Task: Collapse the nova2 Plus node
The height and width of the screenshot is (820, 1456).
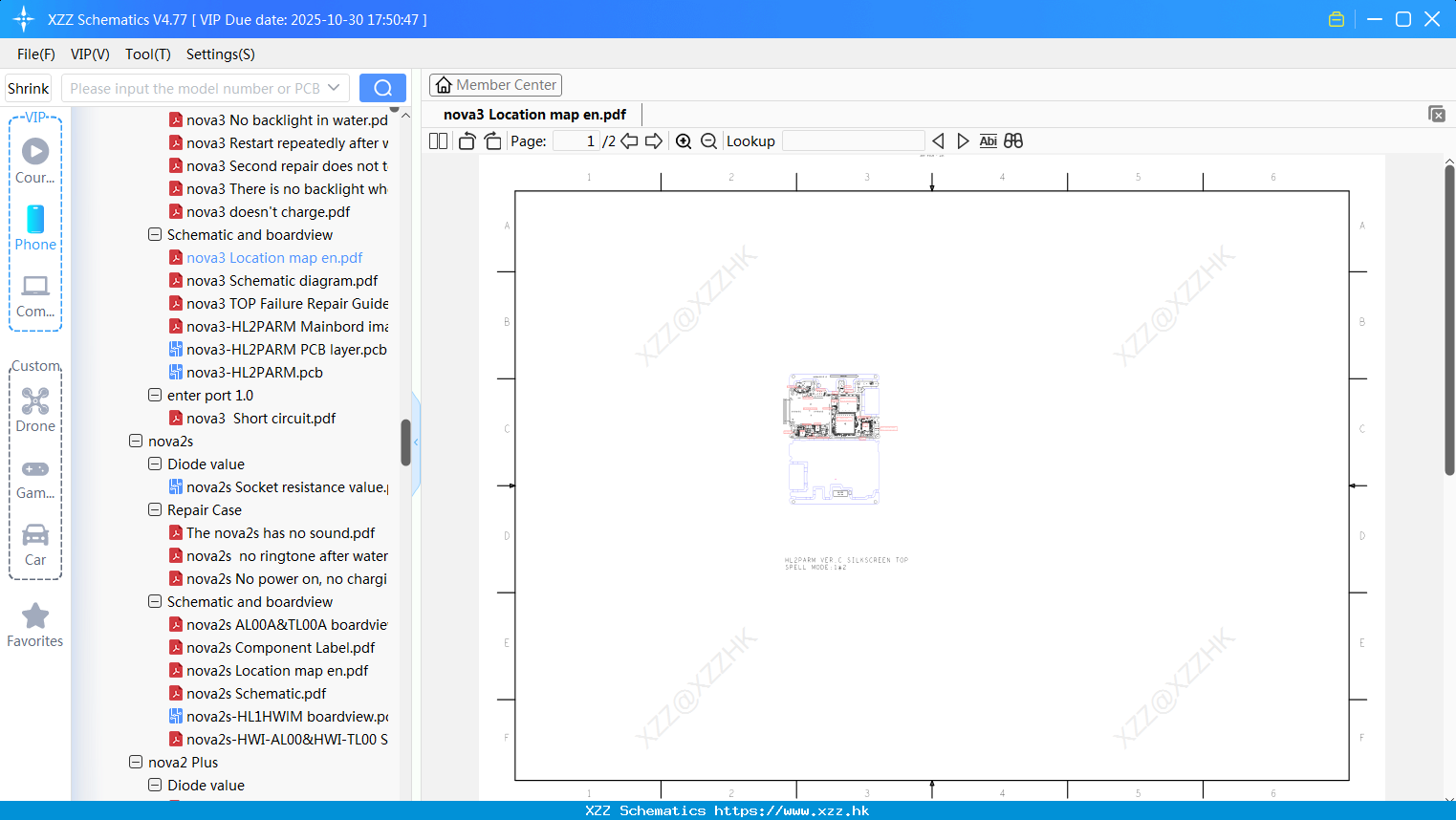Action: coord(136,762)
